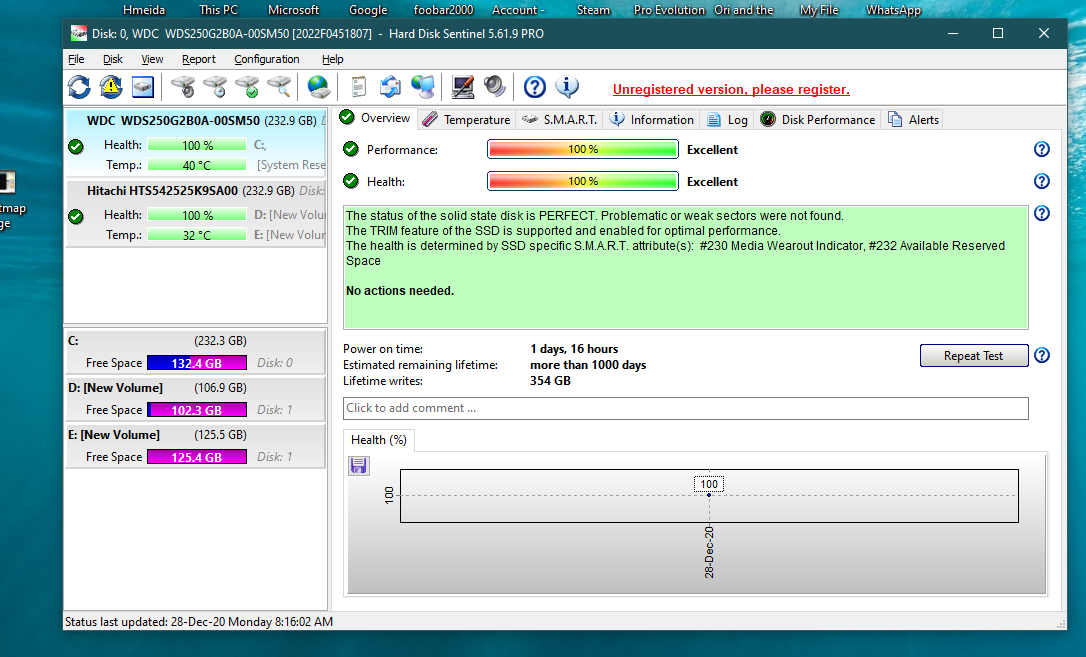The height and width of the screenshot is (657, 1086).
Task: Click the D: free space bar 102.3 GB
Action: [x=197, y=411]
